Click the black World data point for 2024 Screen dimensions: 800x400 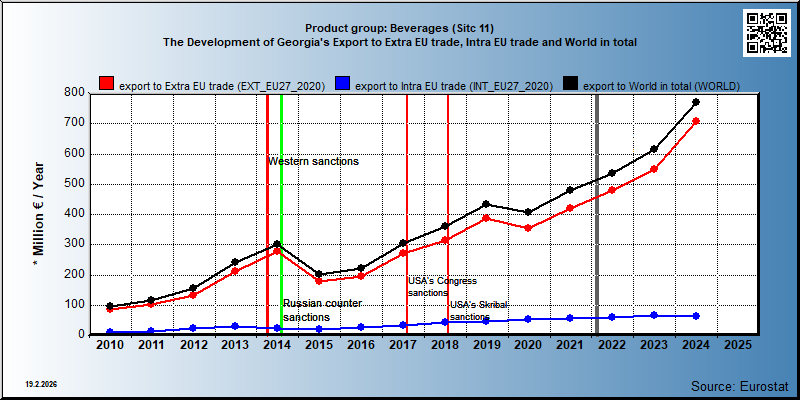click(695, 102)
